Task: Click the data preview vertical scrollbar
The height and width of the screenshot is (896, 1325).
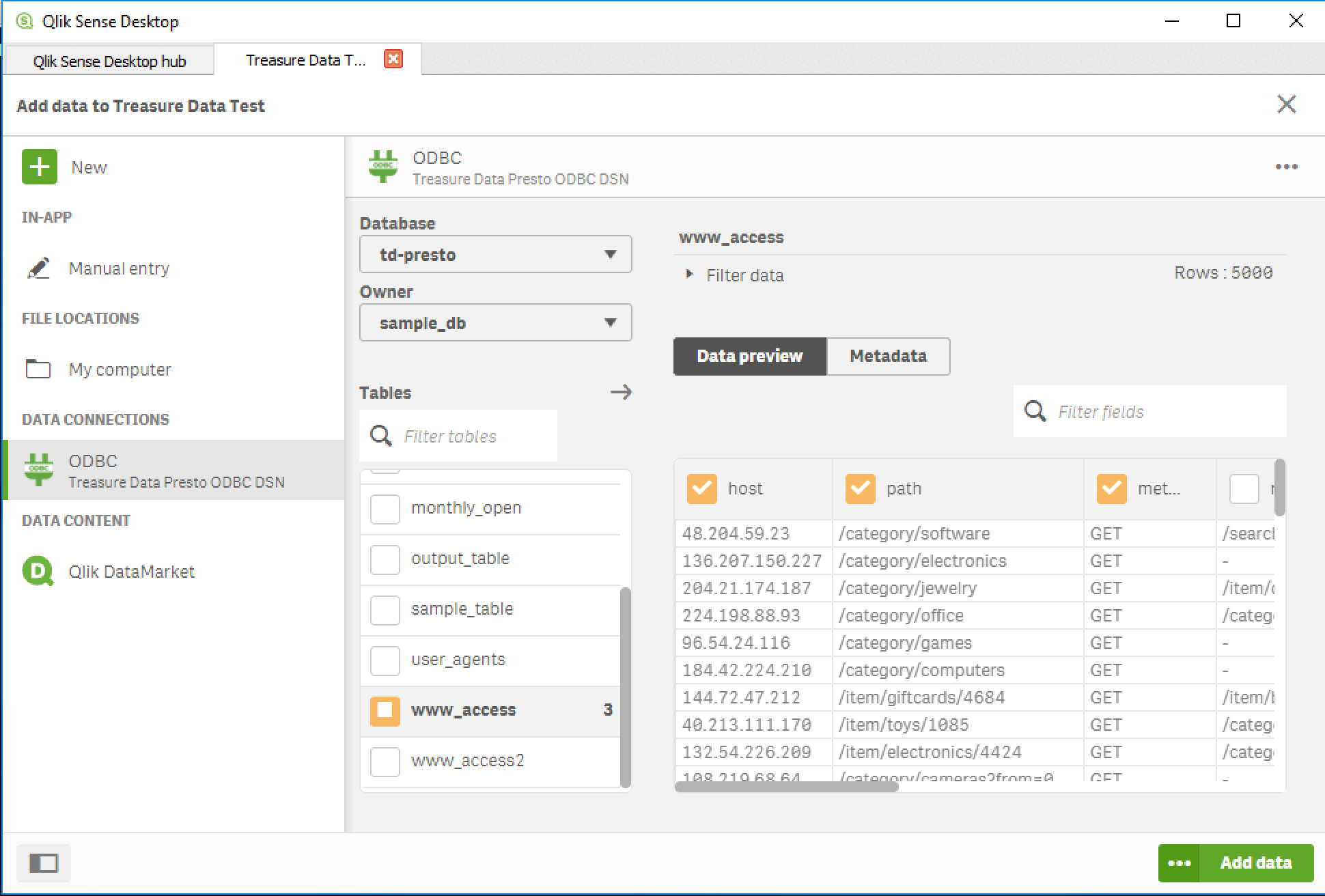Action: 1280,488
